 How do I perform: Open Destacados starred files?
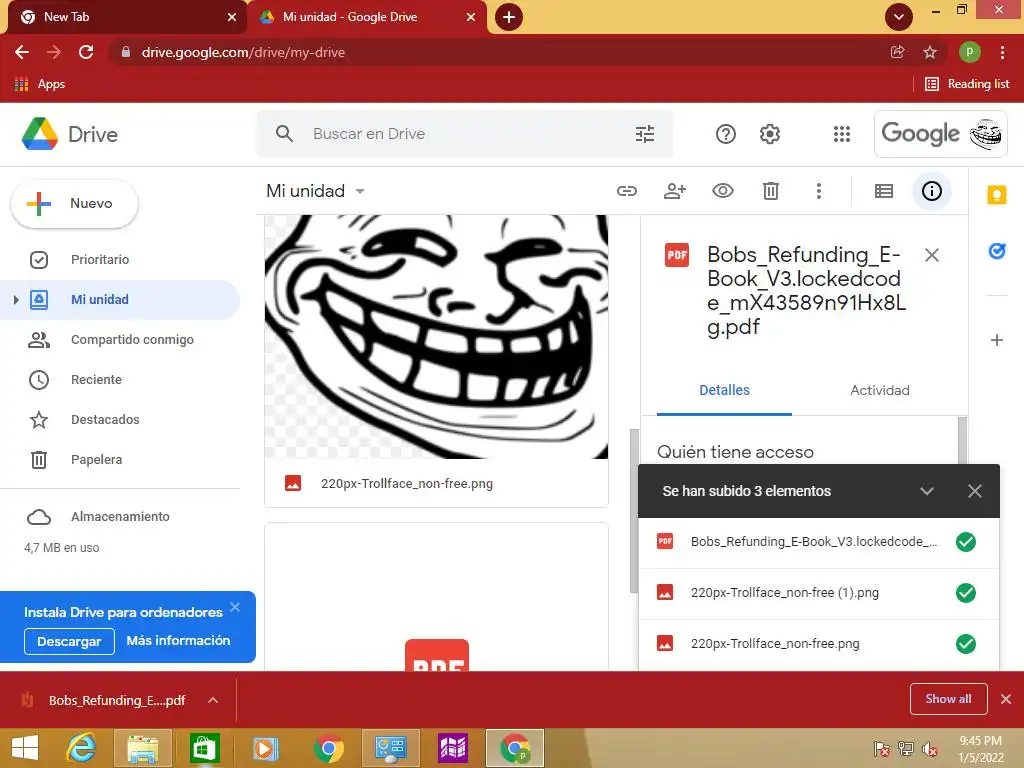pyautogui.click(x=104, y=419)
